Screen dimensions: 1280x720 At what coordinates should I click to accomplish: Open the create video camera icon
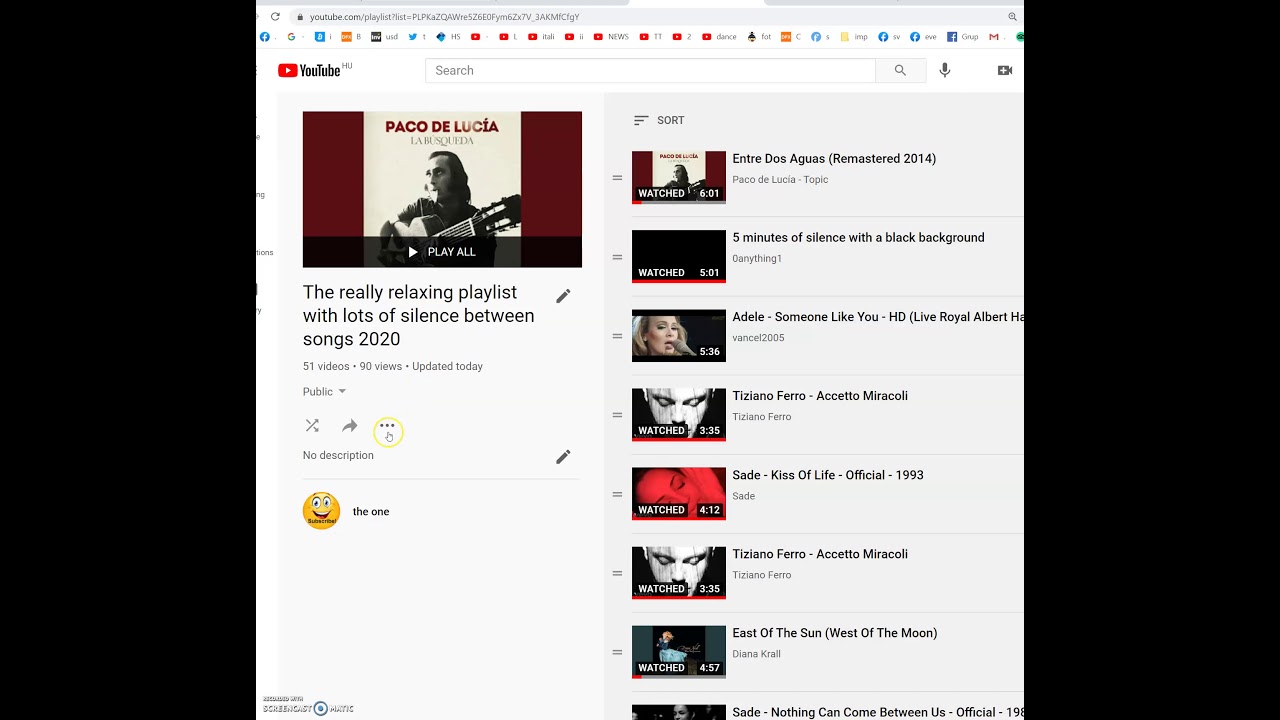tap(1005, 70)
